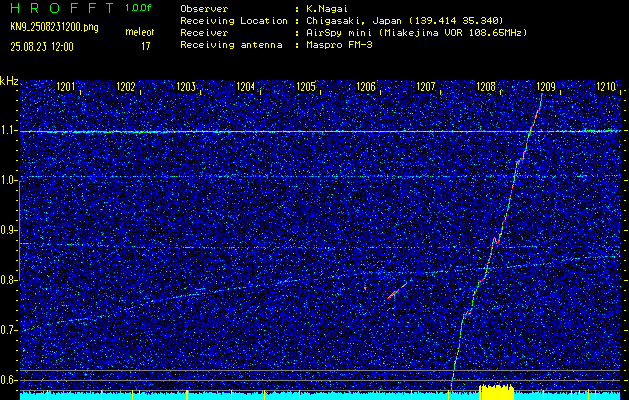Click the 1209 time axis marker

click(x=546, y=86)
